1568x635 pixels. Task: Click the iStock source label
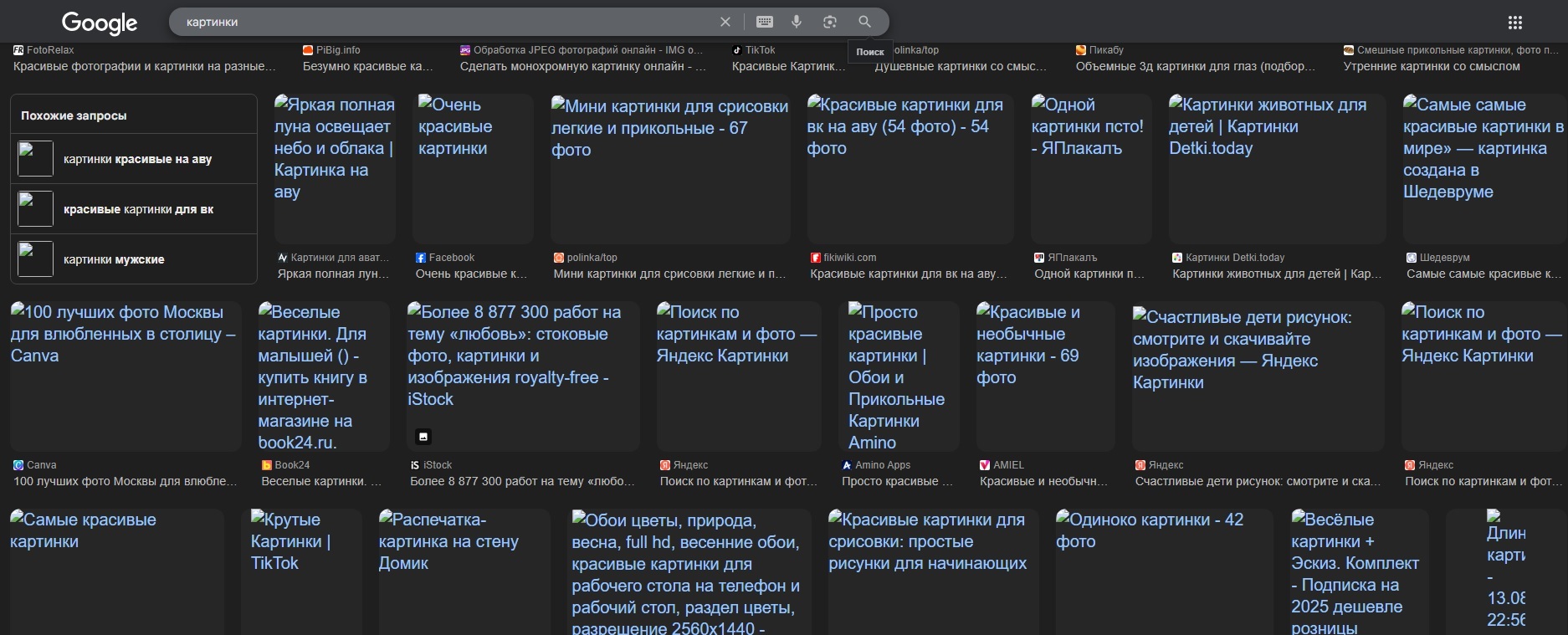click(438, 465)
